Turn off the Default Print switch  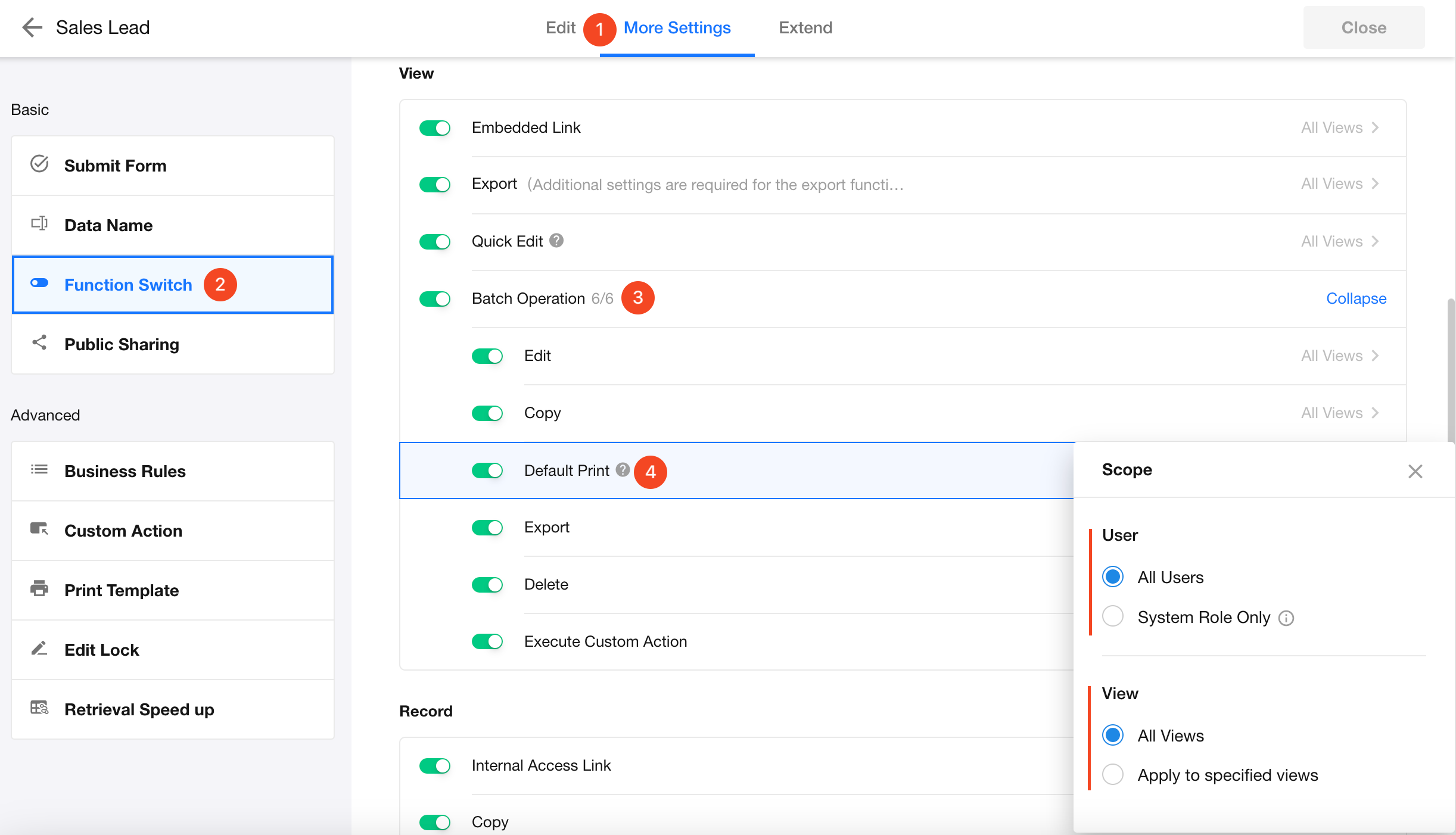(487, 471)
